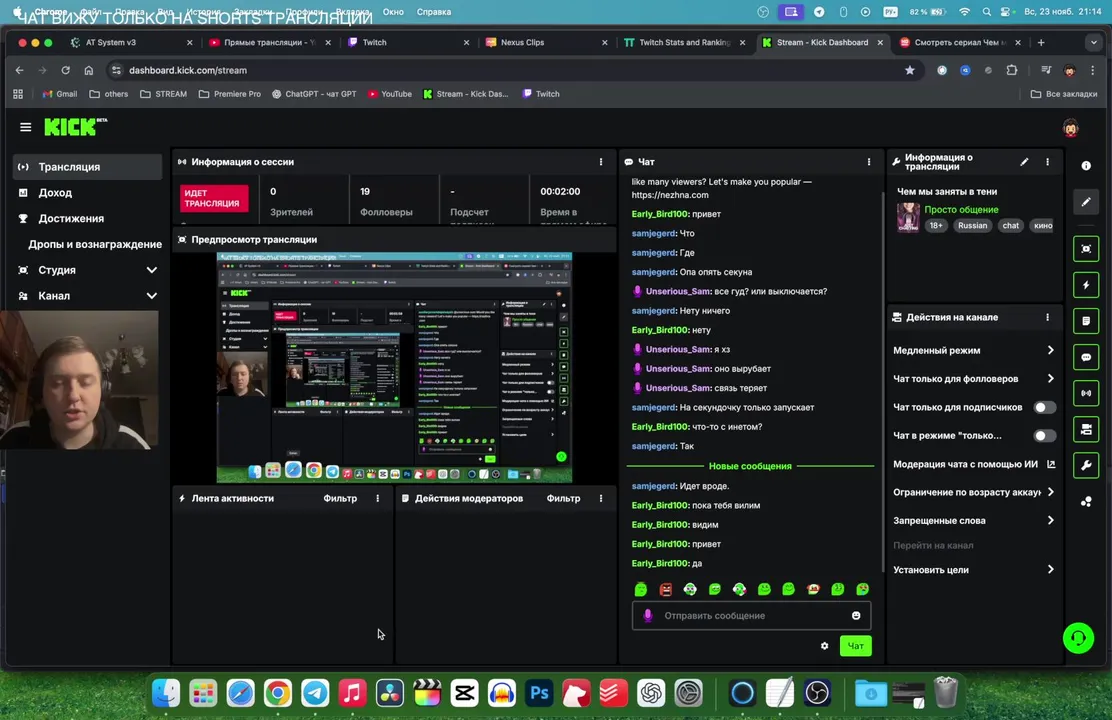This screenshot has width=1112, height=720.
Task: Click the Kick logo
Action: click(x=75, y=127)
